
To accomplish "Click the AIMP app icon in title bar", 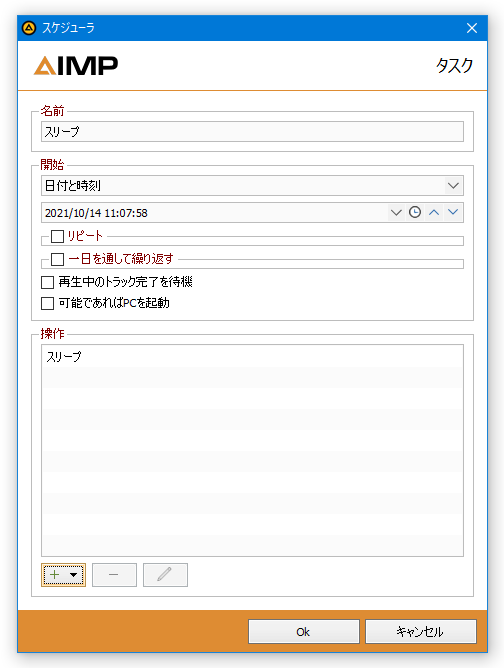I will click(29, 28).
